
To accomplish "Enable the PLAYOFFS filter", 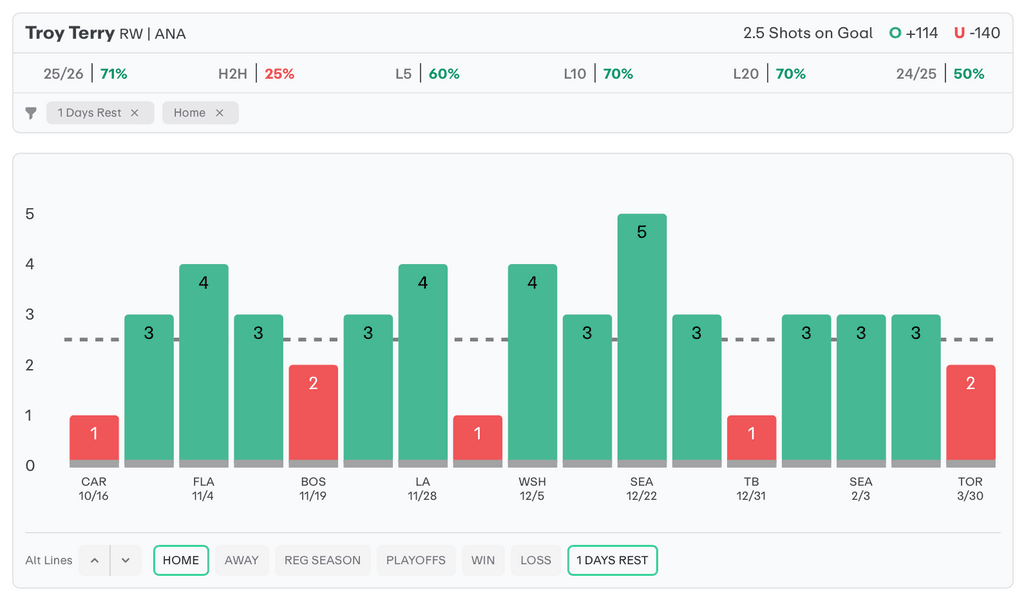I will [x=416, y=560].
